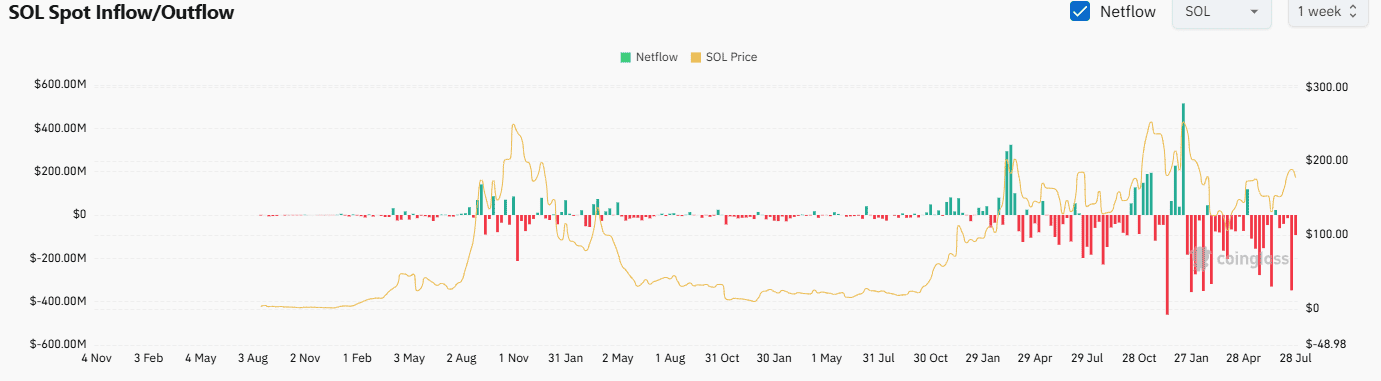Click the 1 Nov date label
The height and width of the screenshot is (381, 1381).
point(513,358)
